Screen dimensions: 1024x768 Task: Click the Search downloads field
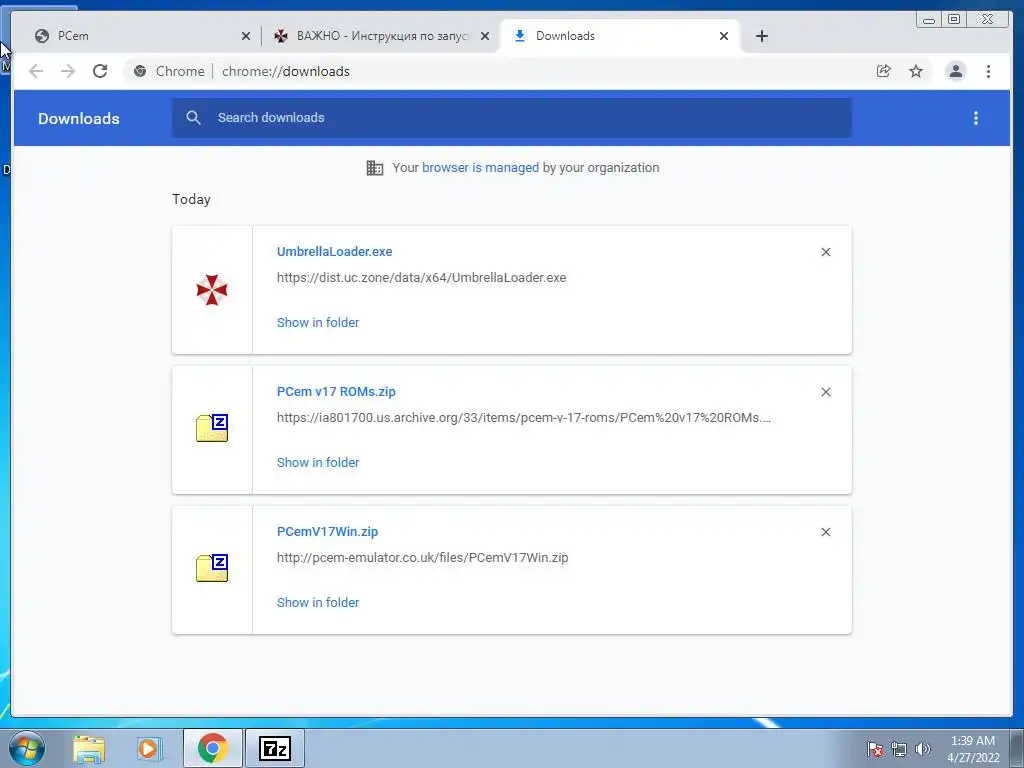coord(511,118)
